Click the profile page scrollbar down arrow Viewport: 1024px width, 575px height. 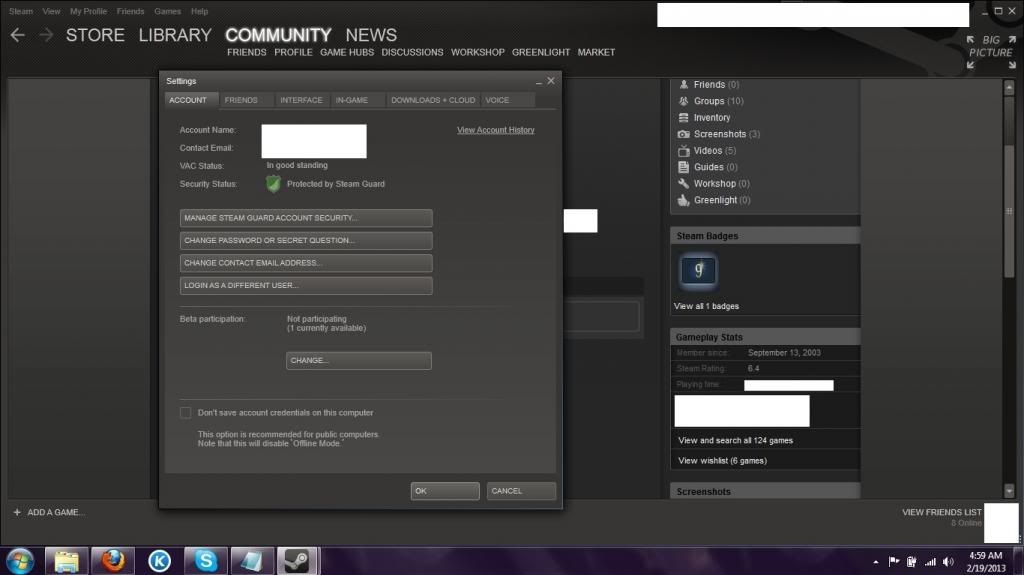(1009, 491)
